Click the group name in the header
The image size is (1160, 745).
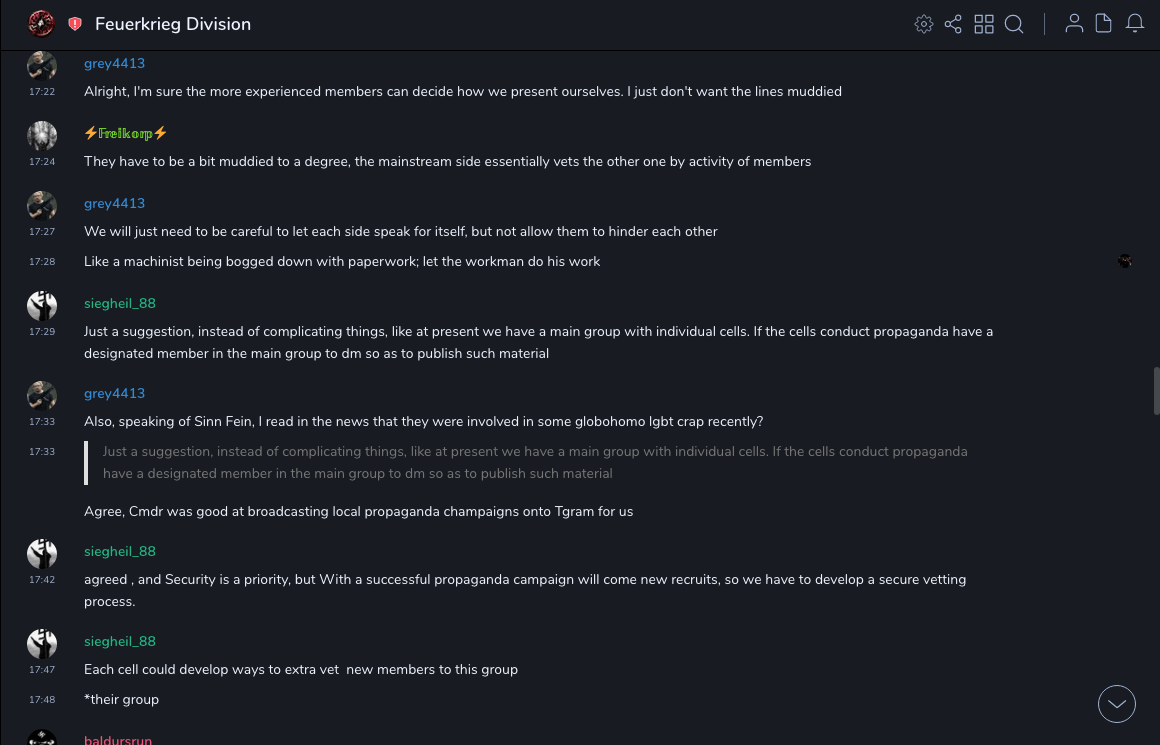[x=173, y=24]
